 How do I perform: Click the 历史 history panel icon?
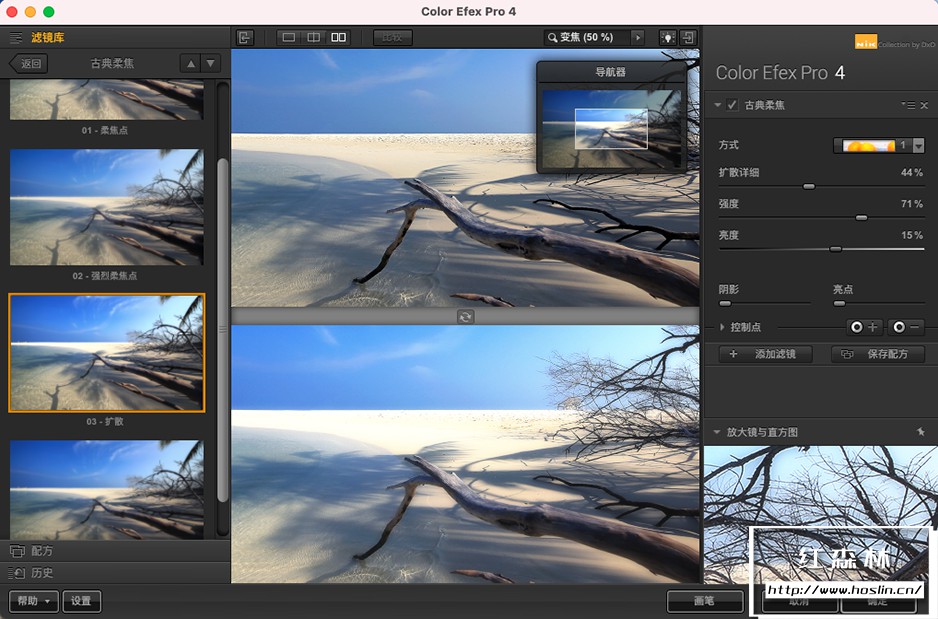pyautogui.click(x=17, y=573)
